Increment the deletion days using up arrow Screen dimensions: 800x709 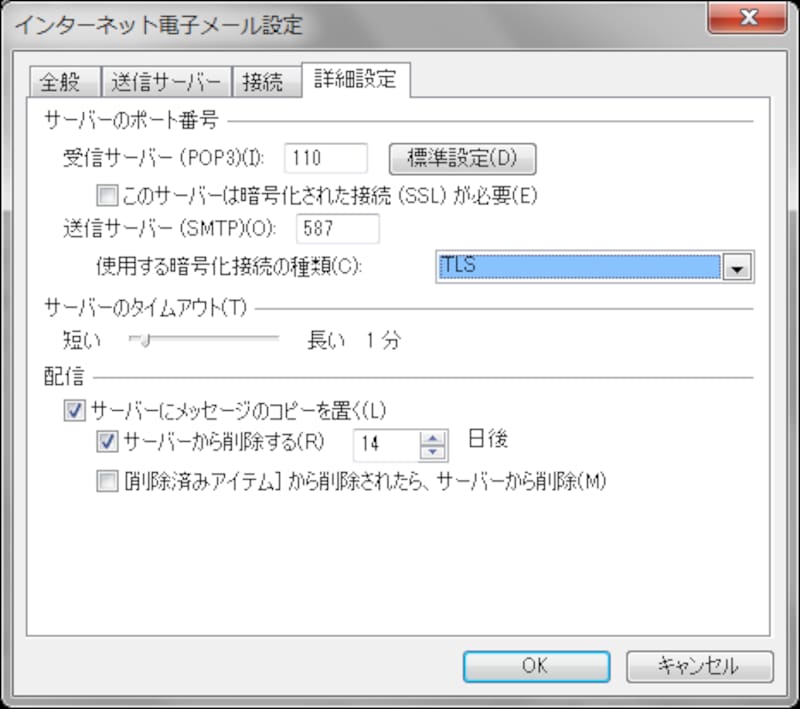(x=432, y=436)
